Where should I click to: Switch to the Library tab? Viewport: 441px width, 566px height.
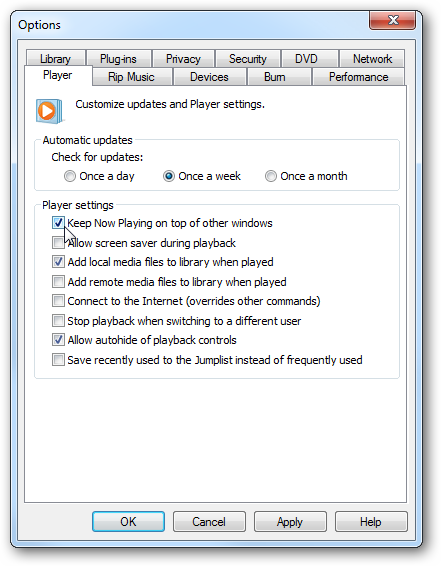click(56, 58)
